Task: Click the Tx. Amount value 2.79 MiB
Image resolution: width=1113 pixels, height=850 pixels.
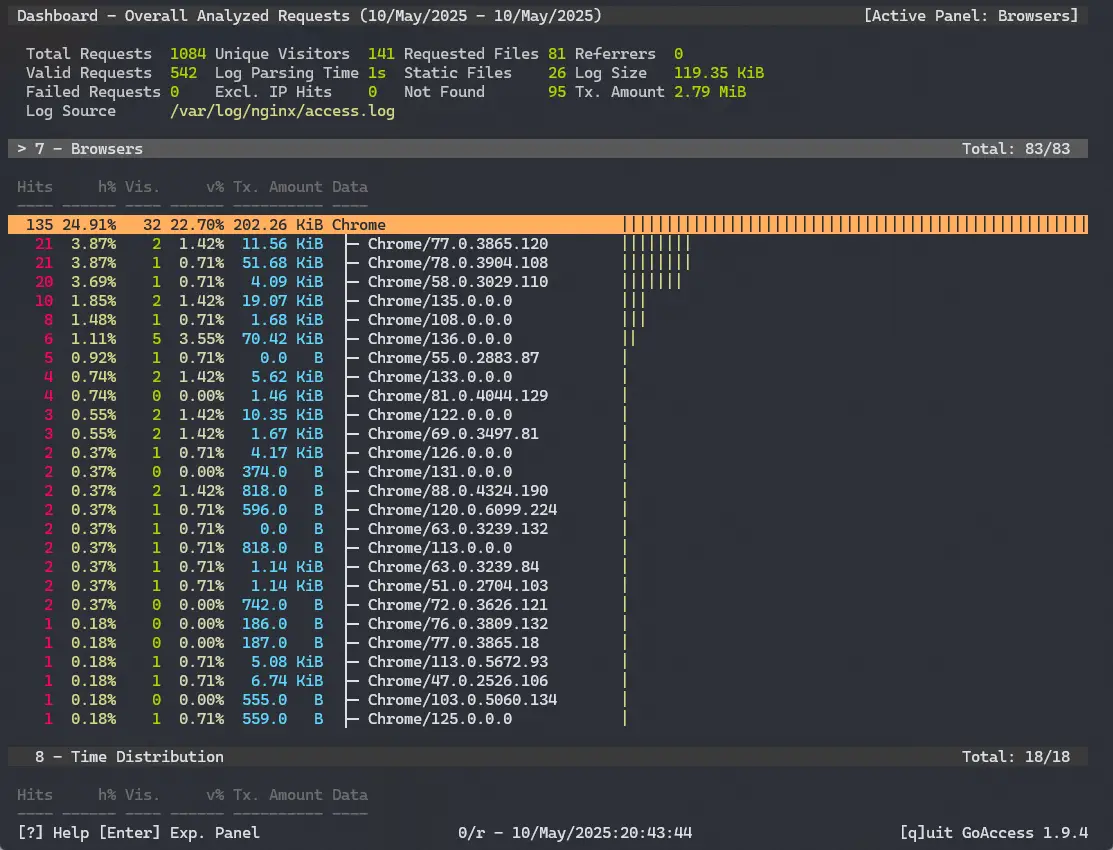Action: click(710, 92)
